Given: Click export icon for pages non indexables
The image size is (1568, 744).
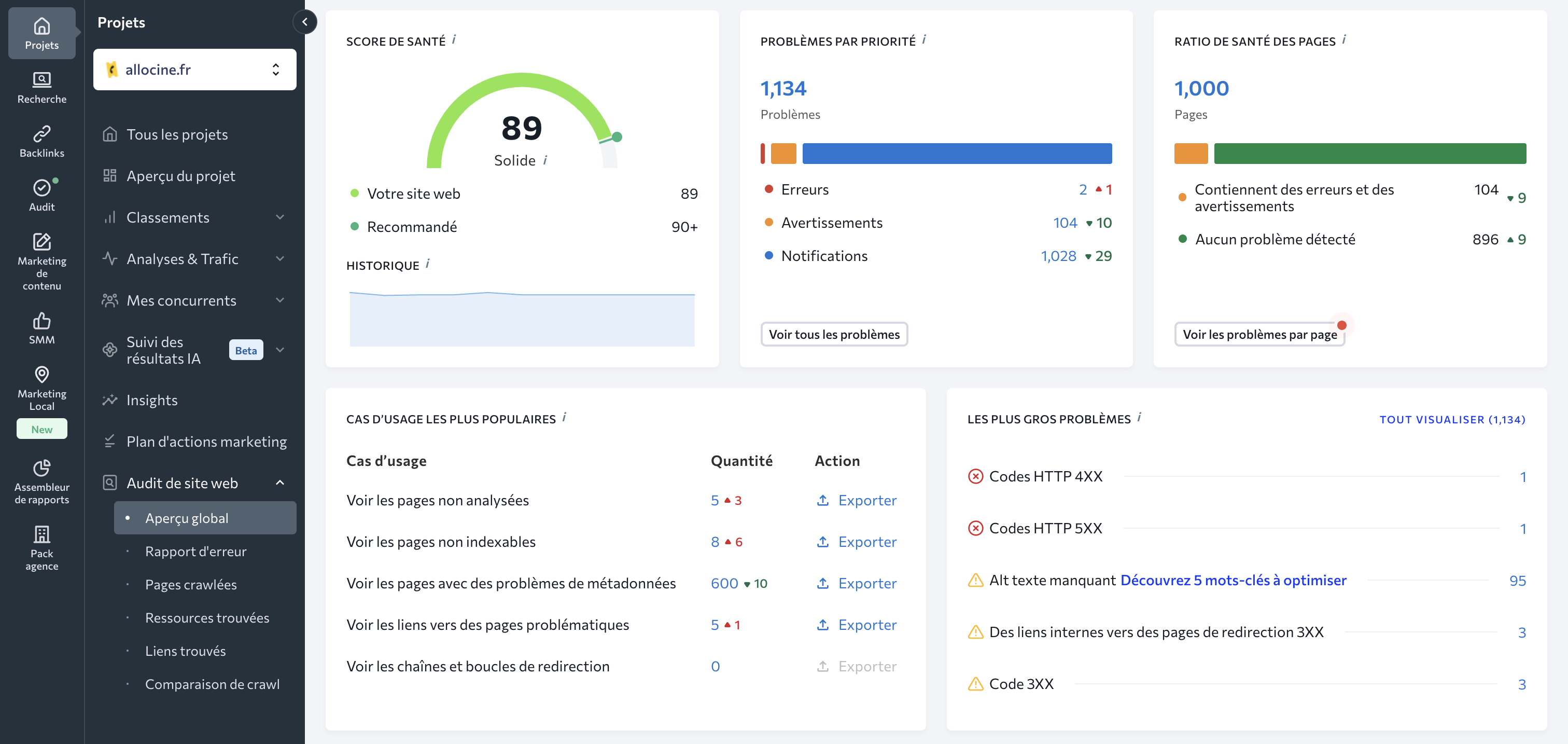Looking at the screenshot, I should 822,541.
